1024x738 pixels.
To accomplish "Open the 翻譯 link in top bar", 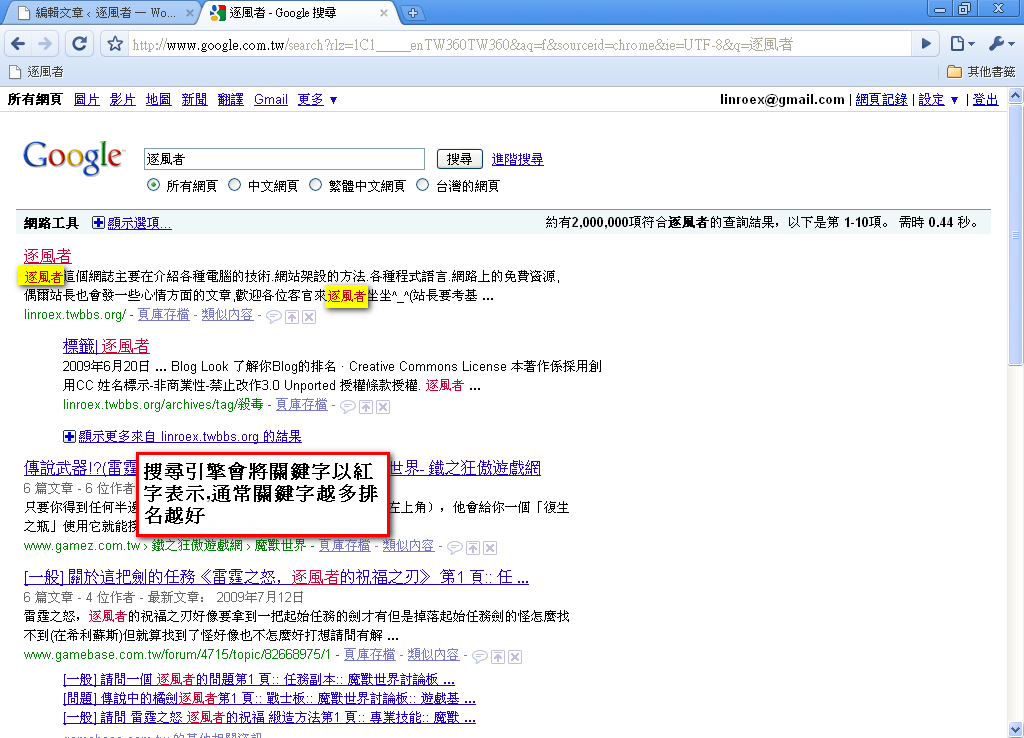I will tap(231, 99).
